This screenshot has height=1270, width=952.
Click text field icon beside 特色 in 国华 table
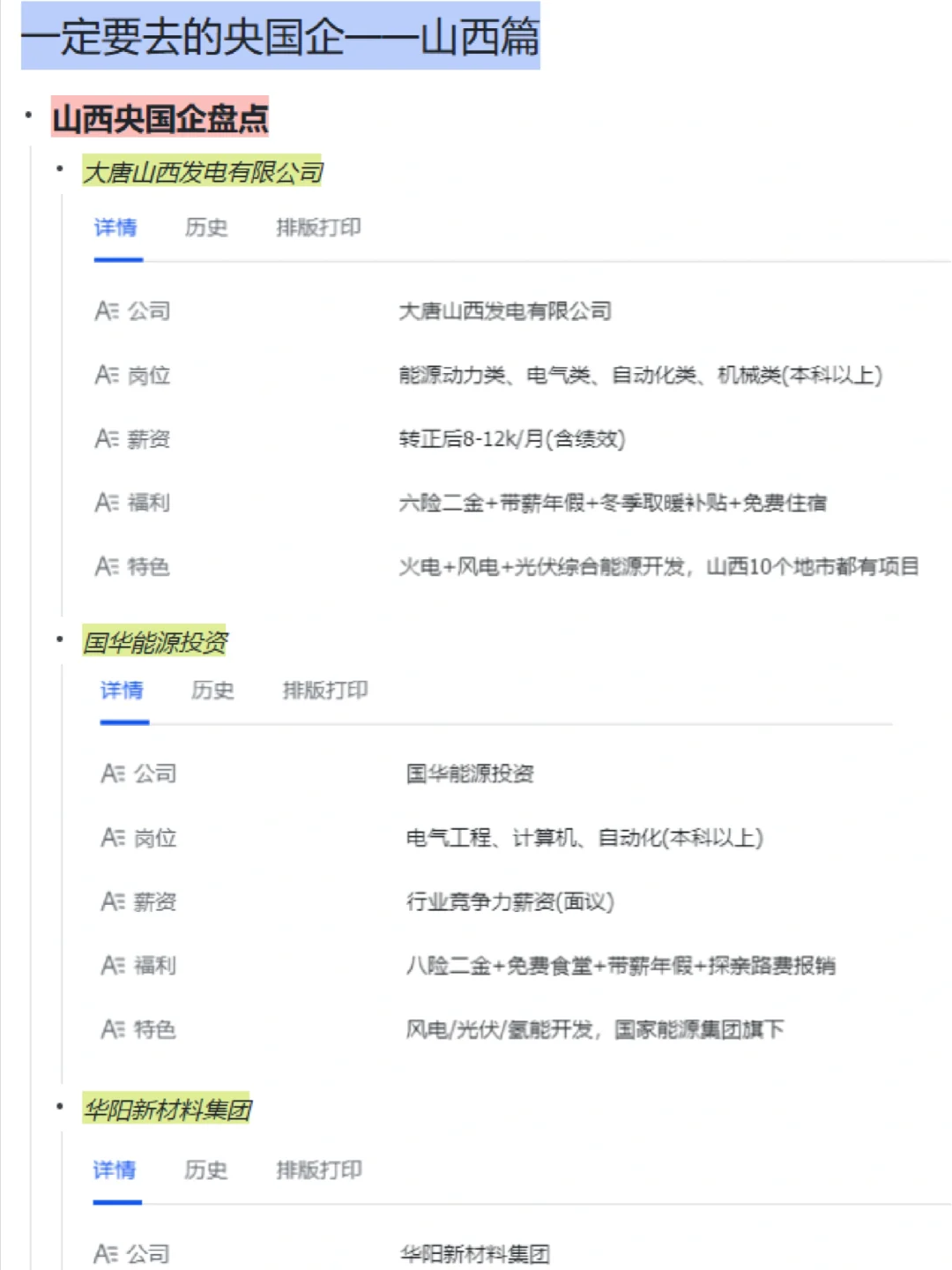coord(113,1029)
